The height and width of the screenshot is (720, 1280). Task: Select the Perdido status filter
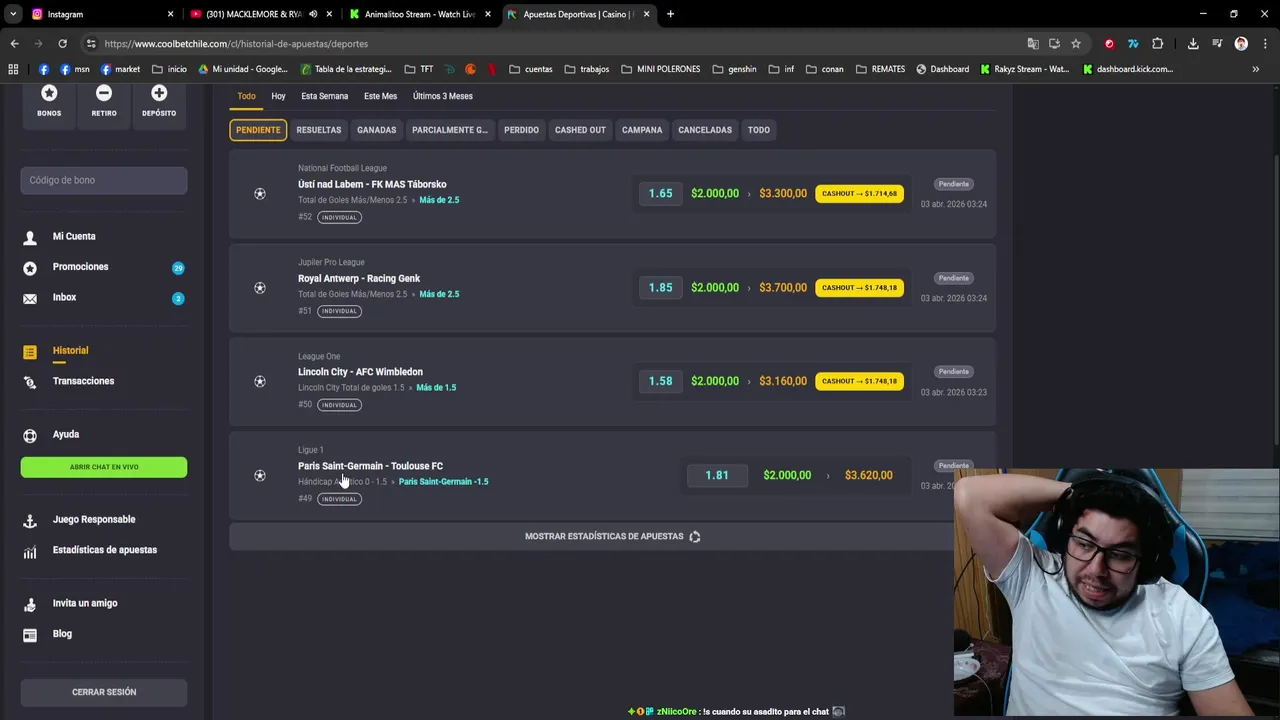point(521,130)
